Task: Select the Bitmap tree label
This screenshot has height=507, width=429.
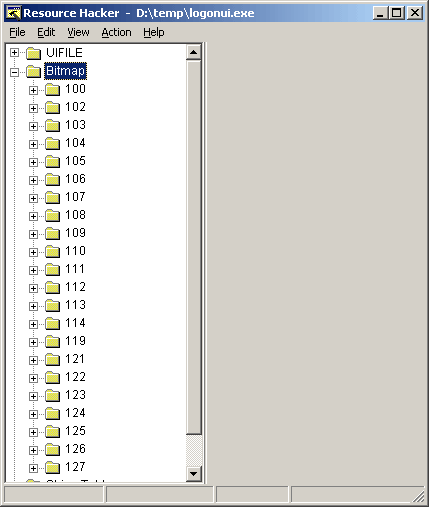Action: tap(65, 71)
